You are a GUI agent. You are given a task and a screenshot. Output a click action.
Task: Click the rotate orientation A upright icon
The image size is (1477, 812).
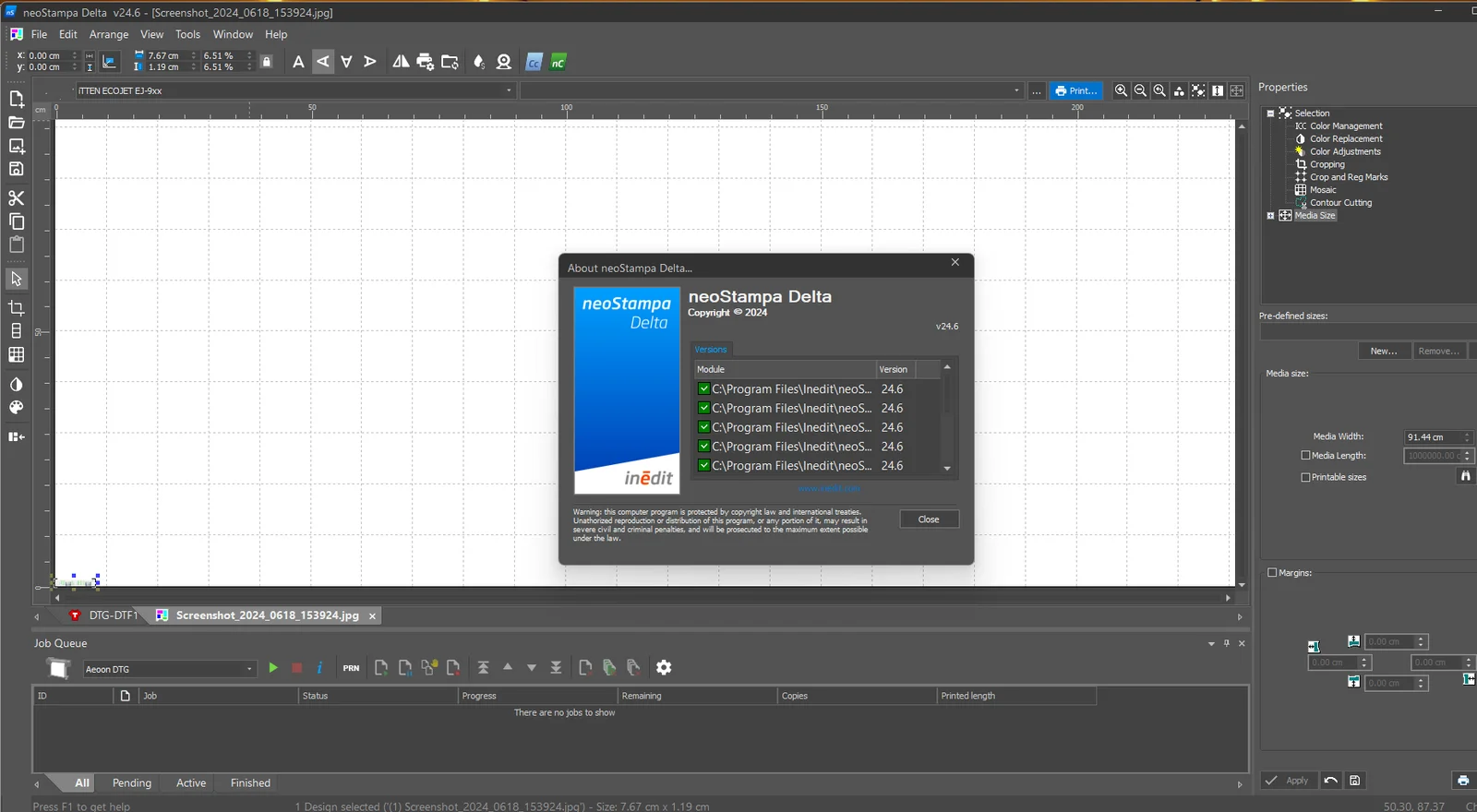pos(298,62)
